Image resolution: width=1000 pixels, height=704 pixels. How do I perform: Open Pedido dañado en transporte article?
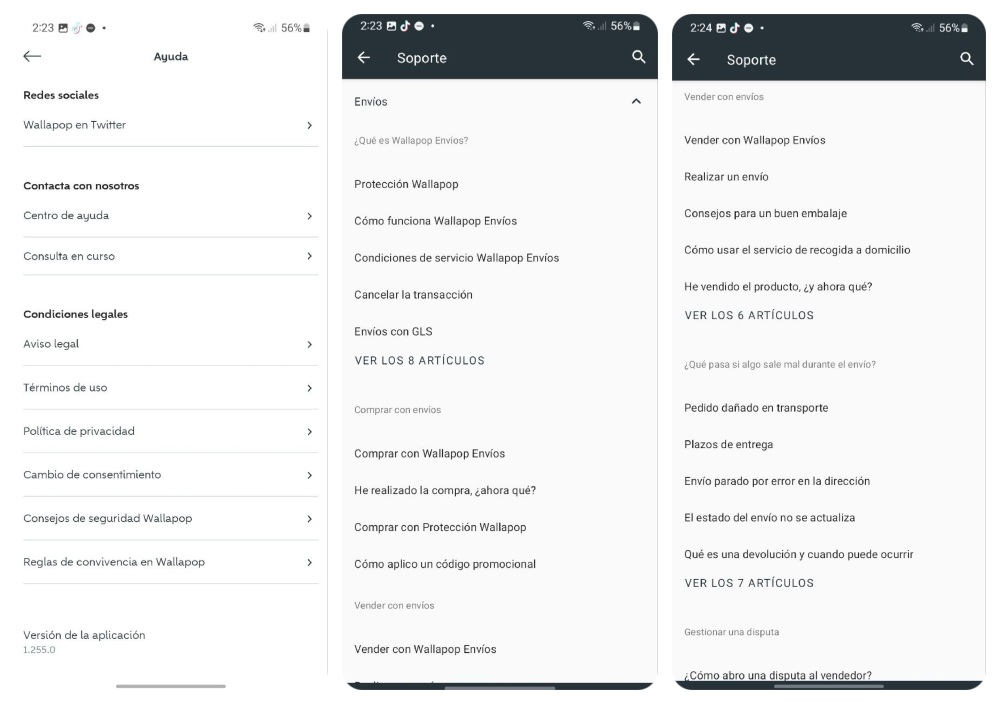click(756, 407)
